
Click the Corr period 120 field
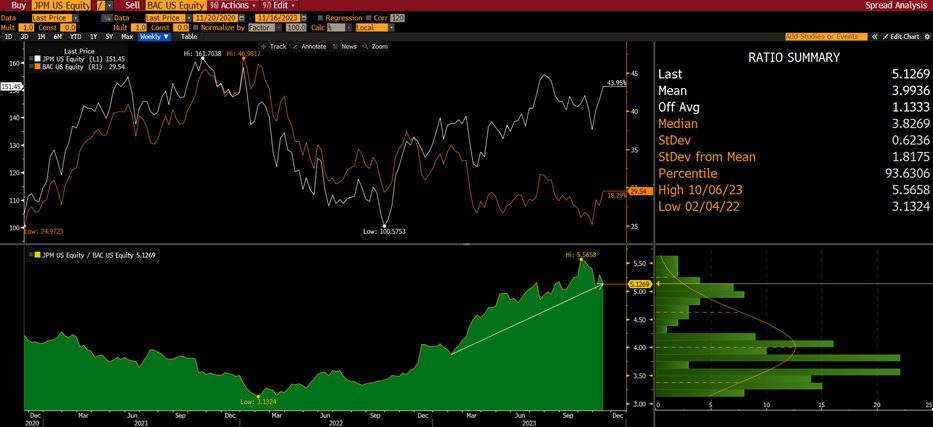tap(397, 18)
